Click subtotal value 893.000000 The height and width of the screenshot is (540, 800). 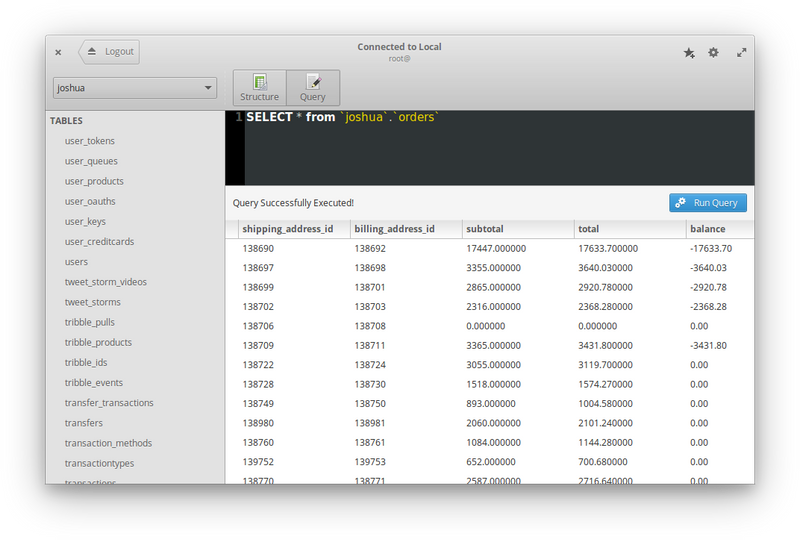coord(491,404)
